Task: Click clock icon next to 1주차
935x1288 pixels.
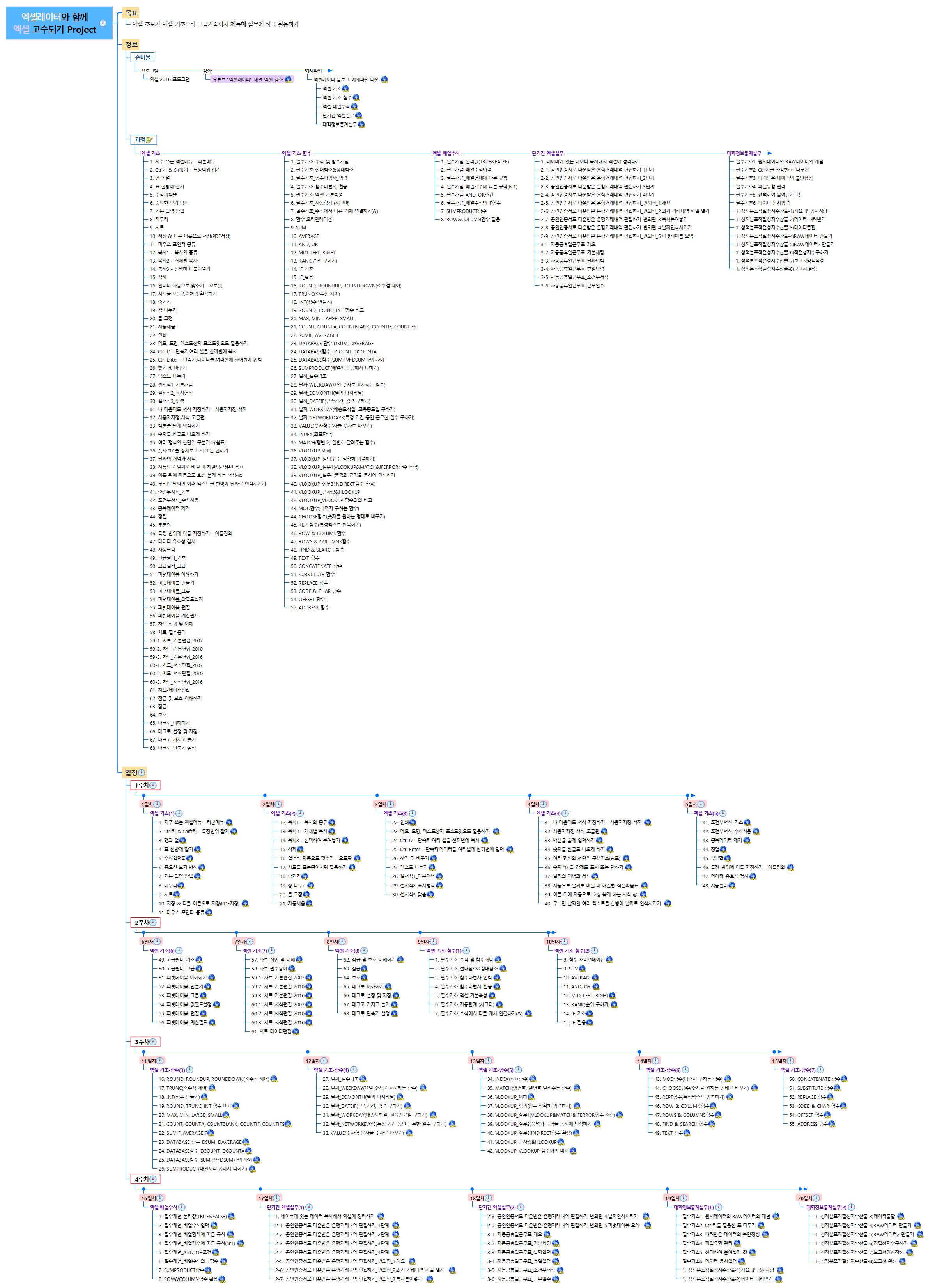Action: tap(153, 786)
